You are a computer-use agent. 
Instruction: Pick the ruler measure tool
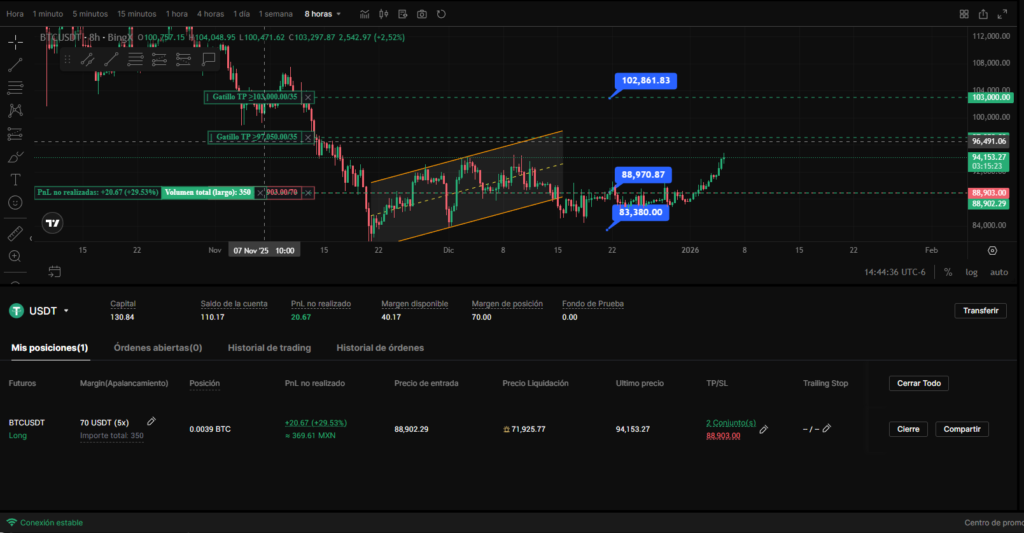tap(15, 233)
